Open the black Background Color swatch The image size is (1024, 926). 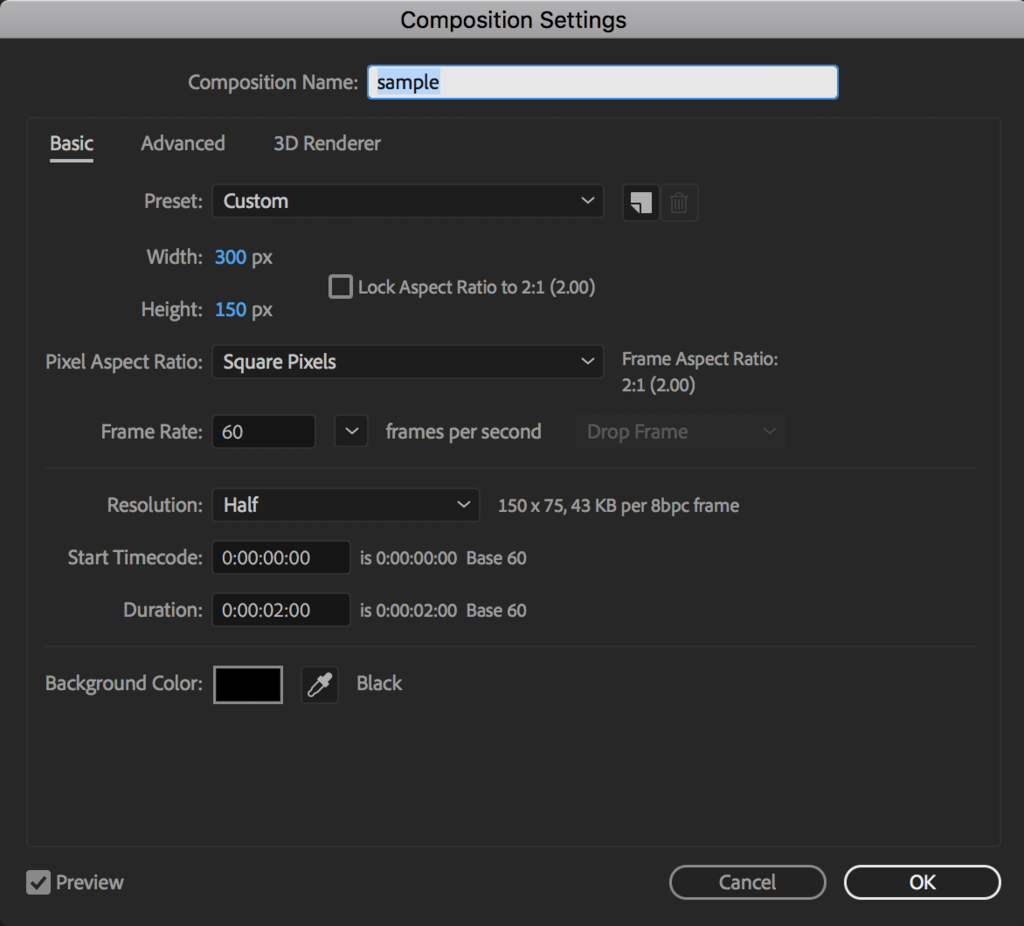click(248, 684)
